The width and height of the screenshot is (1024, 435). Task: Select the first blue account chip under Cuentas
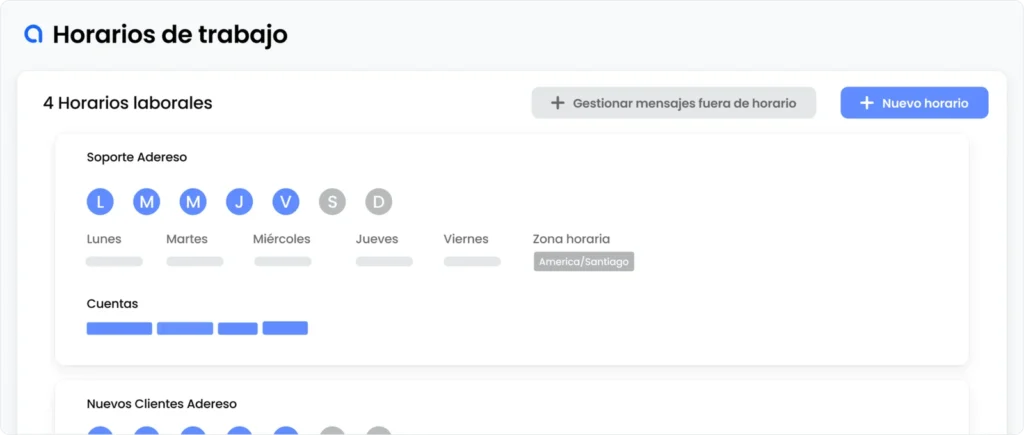coord(119,328)
